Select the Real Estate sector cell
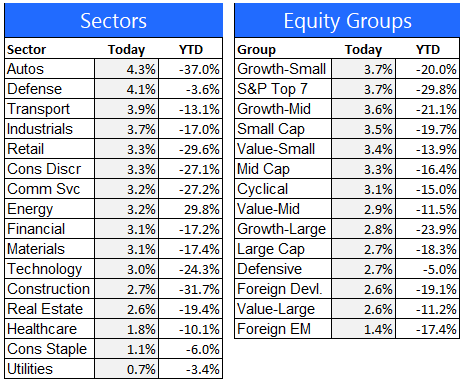The height and width of the screenshot is (380, 463). coord(50,309)
